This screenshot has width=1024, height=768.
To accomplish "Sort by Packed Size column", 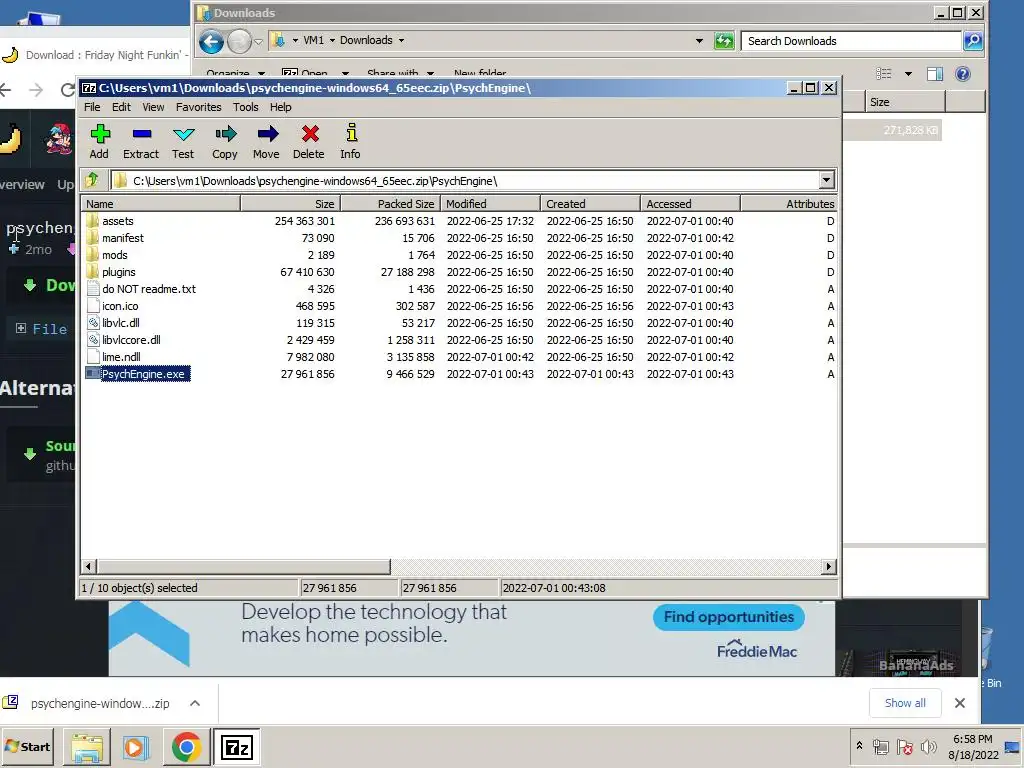I will tap(391, 204).
